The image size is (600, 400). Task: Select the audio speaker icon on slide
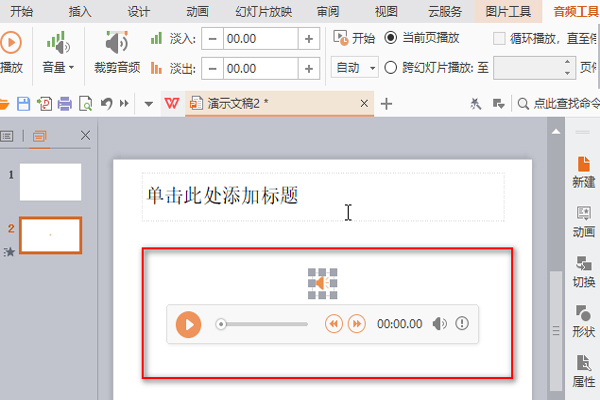[x=323, y=284]
